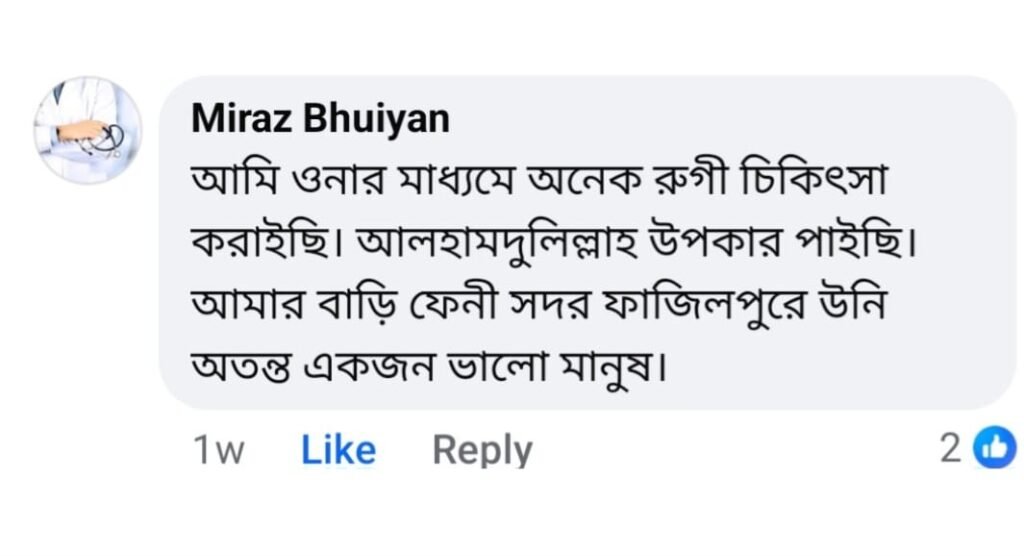Like Miraz Bhuiyan's comment
This screenshot has height=556, width=1024.
pos(338,451)
